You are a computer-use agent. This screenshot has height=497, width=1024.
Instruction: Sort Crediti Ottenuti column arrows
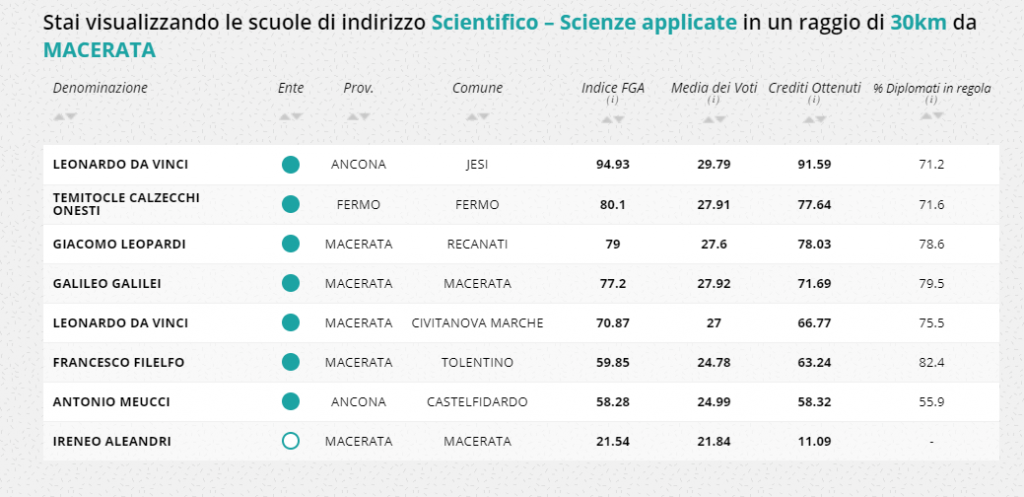coord(814,120)
